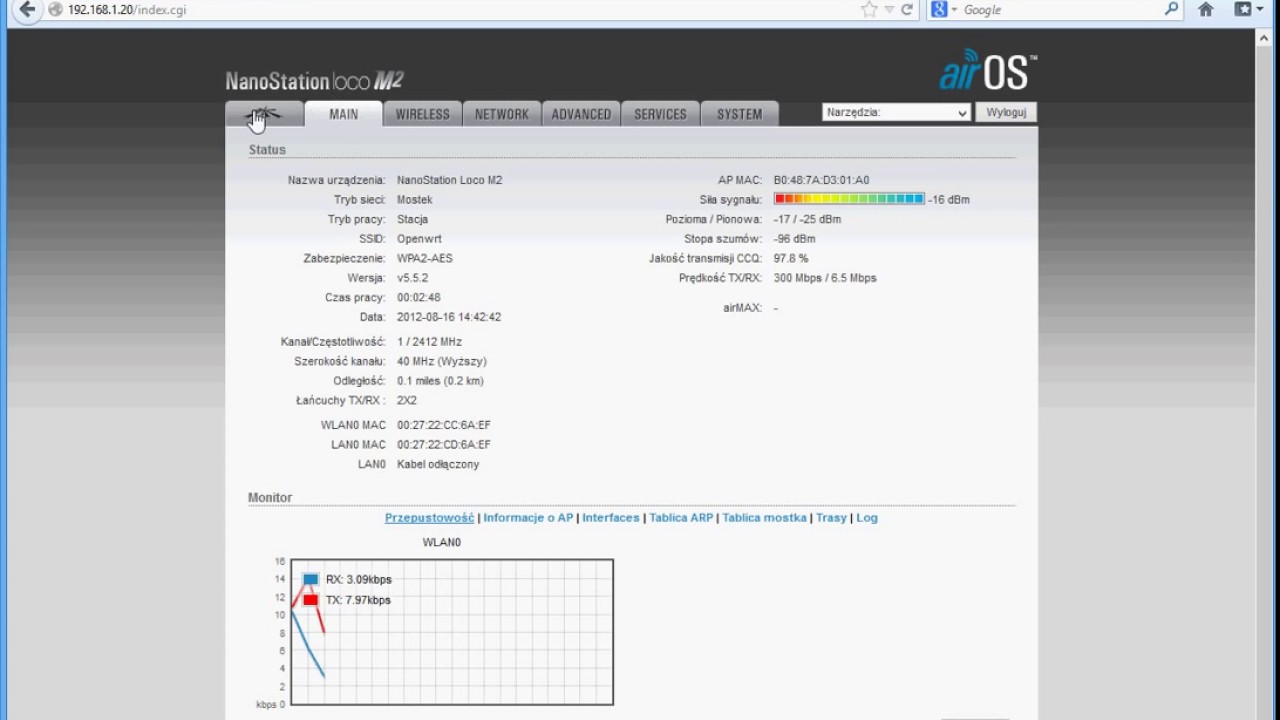Click the SSID value Openwrt
Screen dimensions: 1280x720
[x=419, y=239]
